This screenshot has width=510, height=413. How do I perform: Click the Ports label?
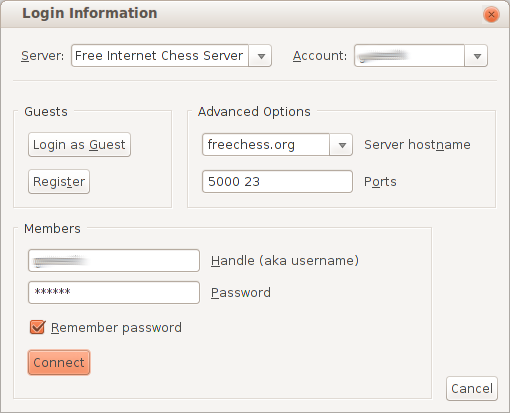pos(380,182)
